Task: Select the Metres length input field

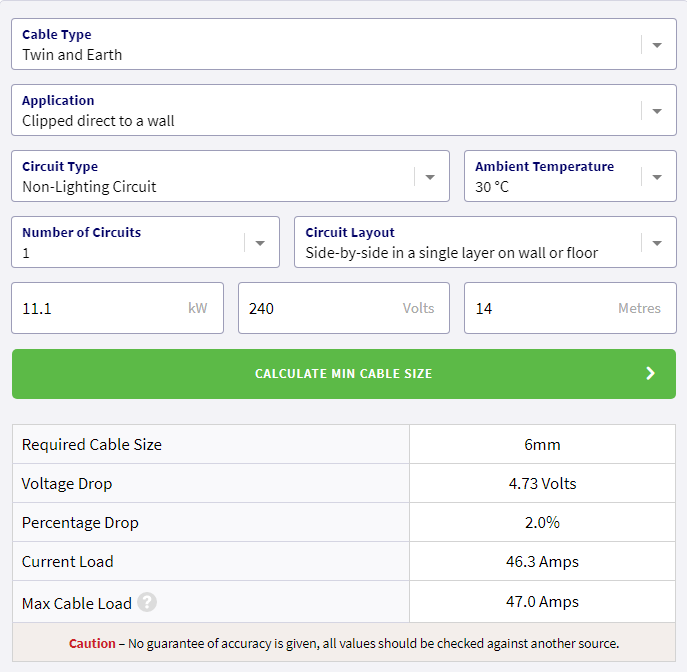Action: 545,308
